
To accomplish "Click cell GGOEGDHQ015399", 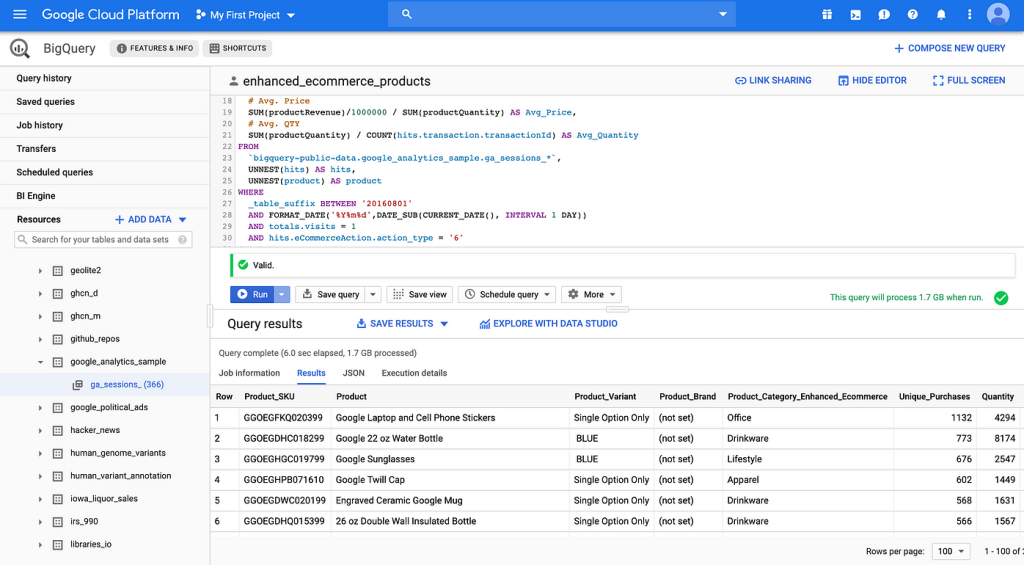I will [283, 521].
